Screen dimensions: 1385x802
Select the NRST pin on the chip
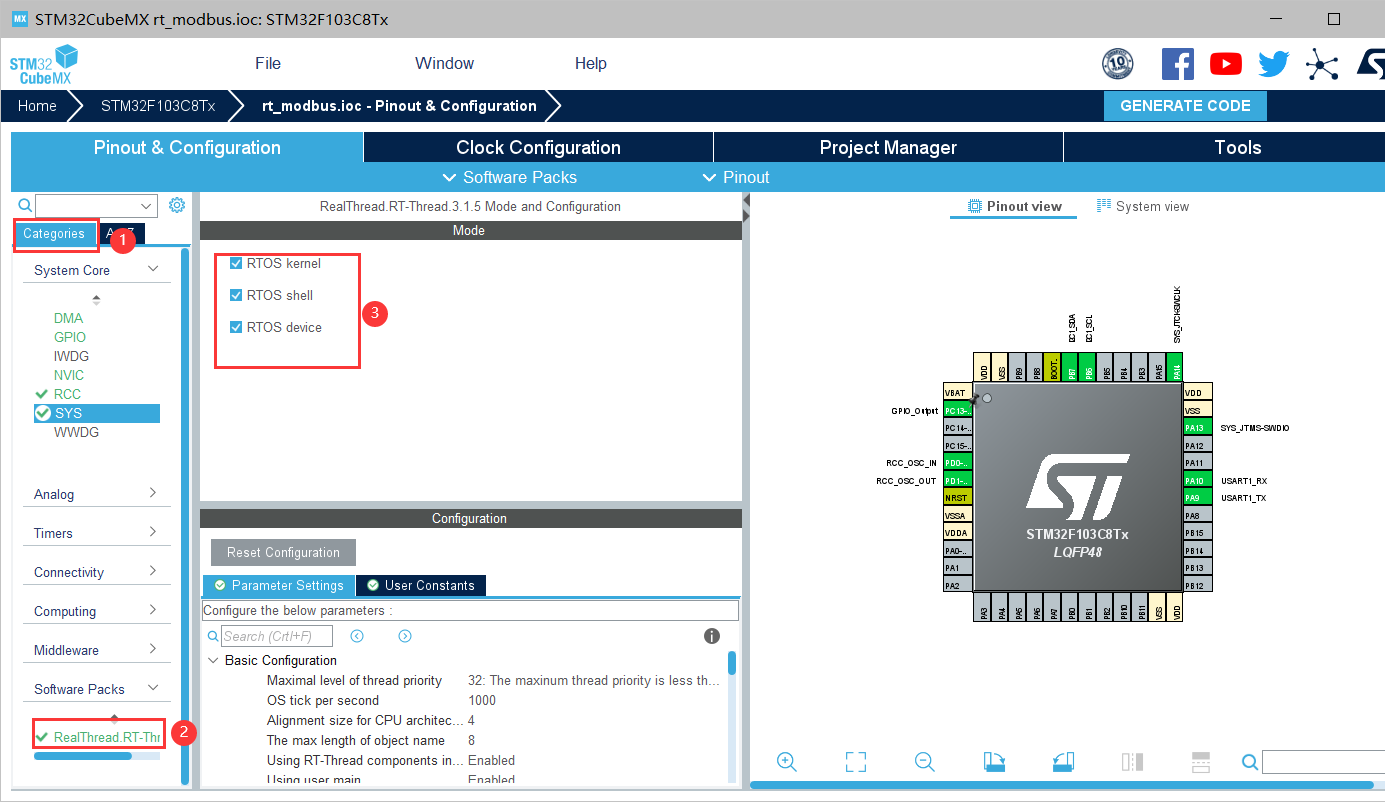[x=958, y=497]
